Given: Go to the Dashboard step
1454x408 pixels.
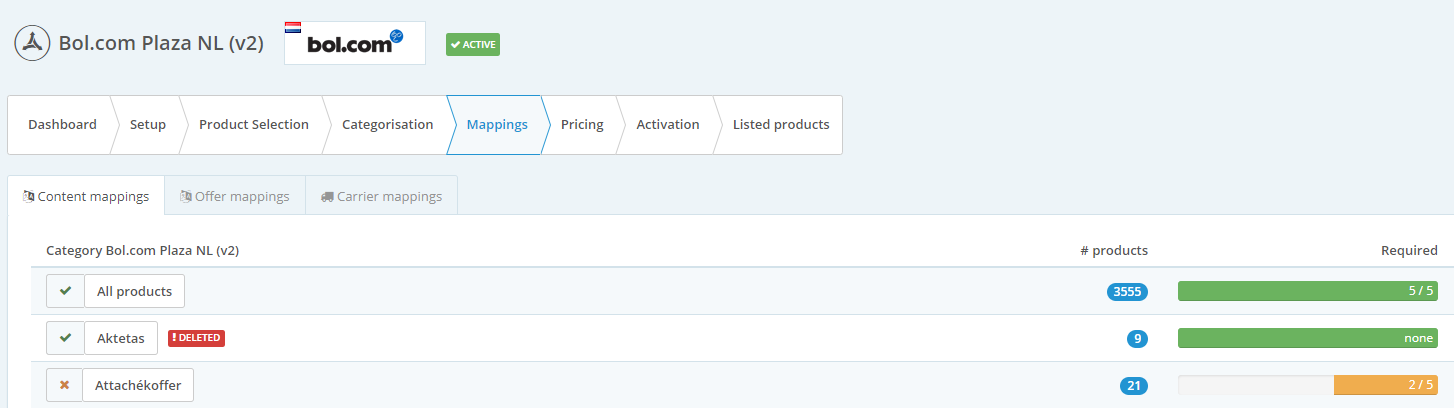Looking at the screenshot, I should pyautogui.click(x=62, y=125).
